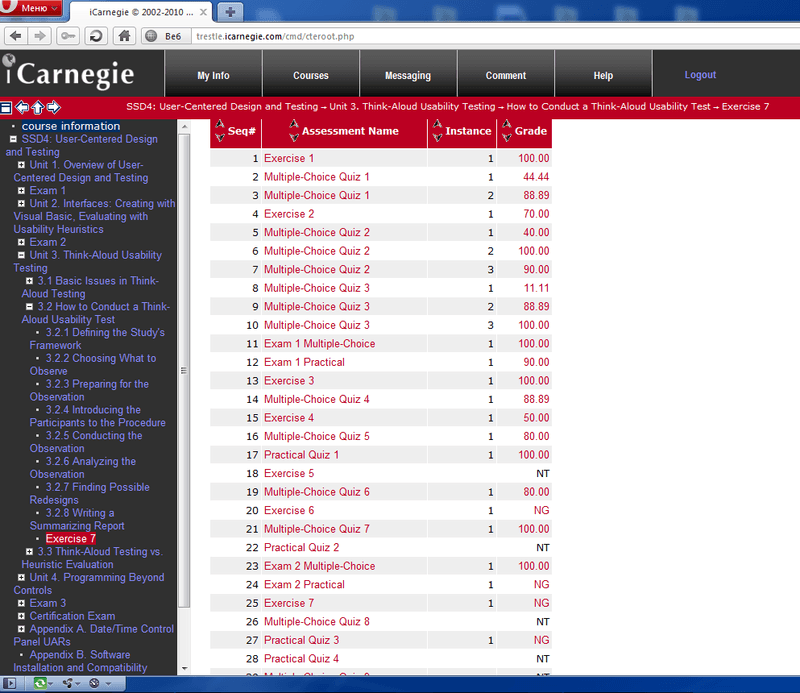Open 3.2.5 Conducting the Observation
The image size is (800, 693).
(86, 442)
